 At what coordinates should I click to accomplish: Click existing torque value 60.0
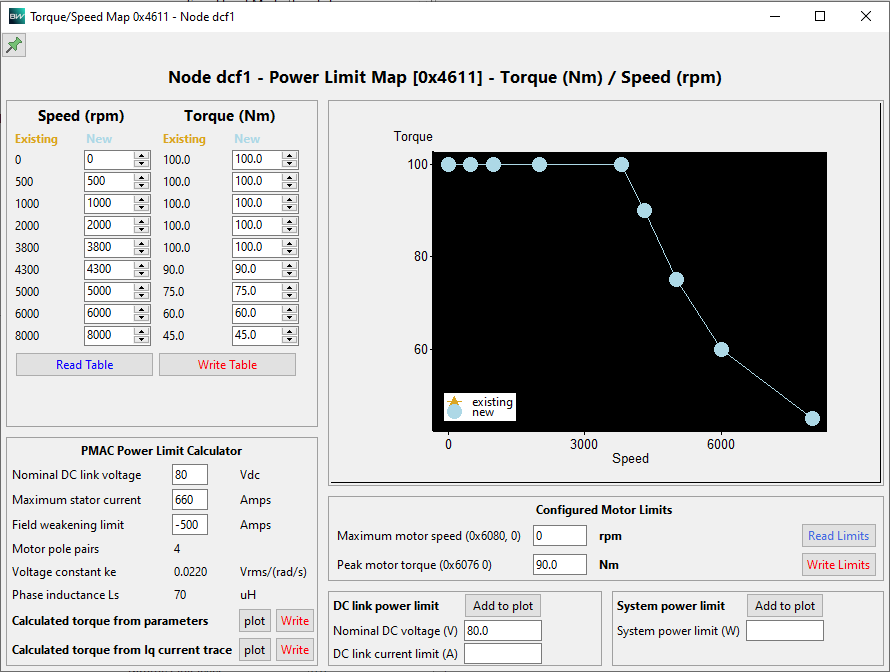pyautogui.click(x=174, y=313)
